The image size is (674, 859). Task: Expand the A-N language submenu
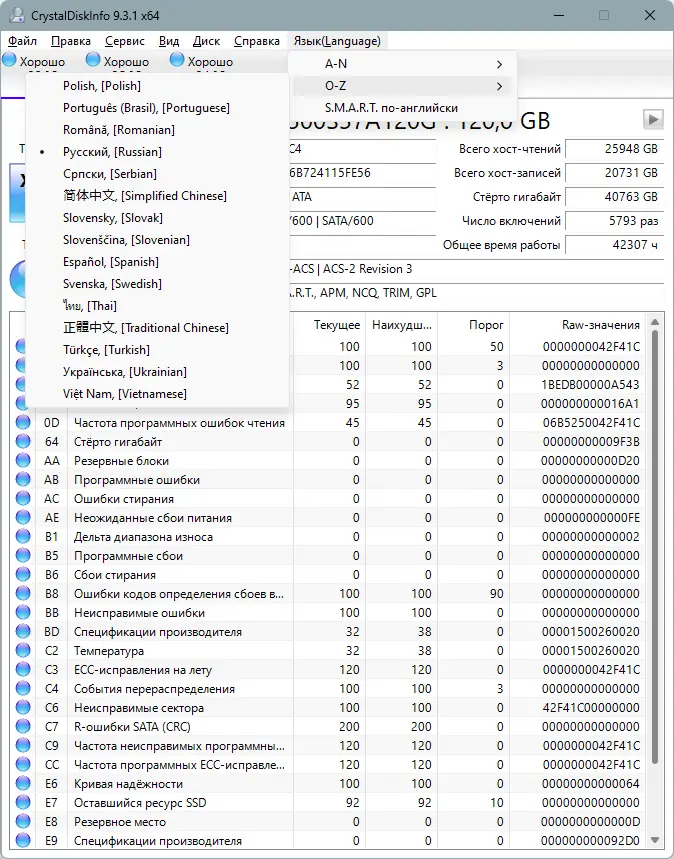(402, 64)
